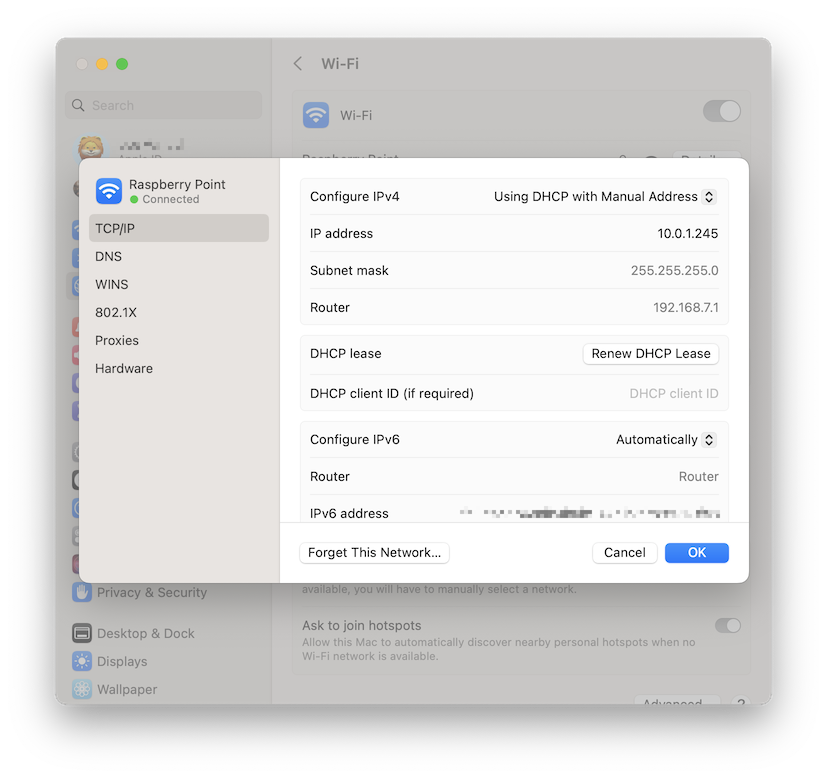Open Privacy & Security settings label
Viewport: 827px width, 778px height.
152,592
